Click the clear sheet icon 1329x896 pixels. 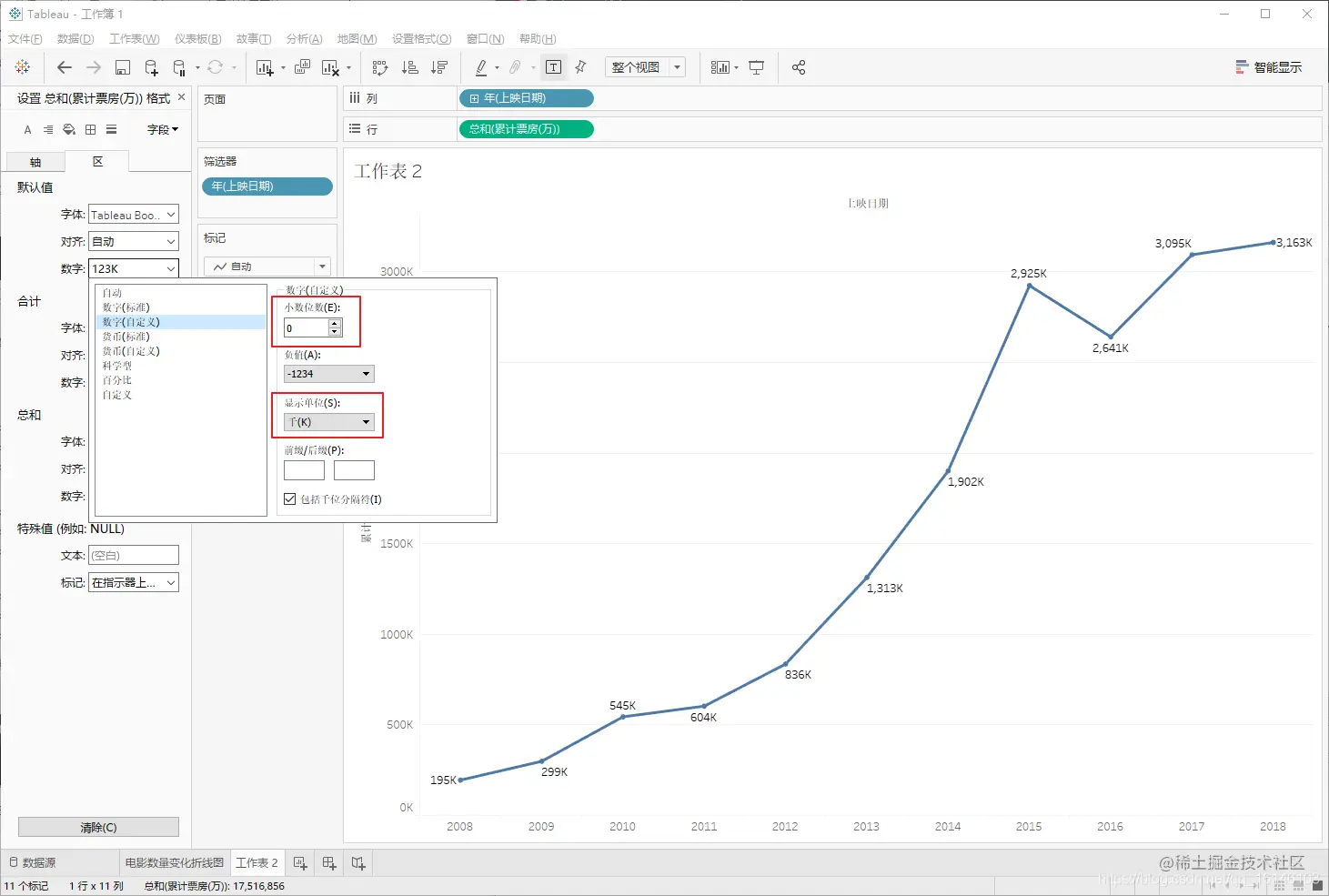pos(330,67)
